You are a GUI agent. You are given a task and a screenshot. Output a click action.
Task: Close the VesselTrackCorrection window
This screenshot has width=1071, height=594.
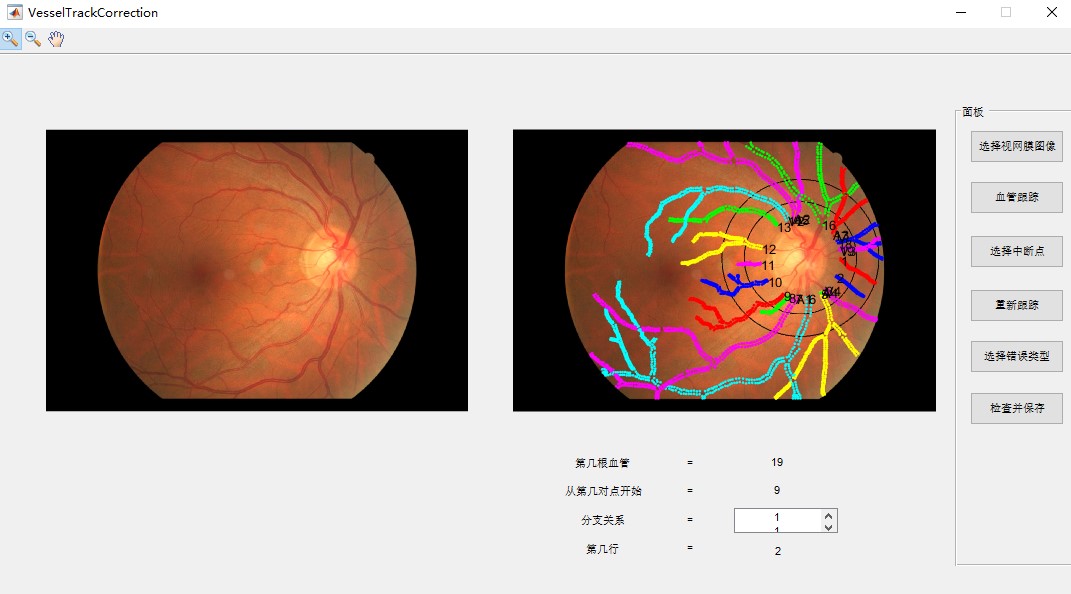click(1052, 12)
